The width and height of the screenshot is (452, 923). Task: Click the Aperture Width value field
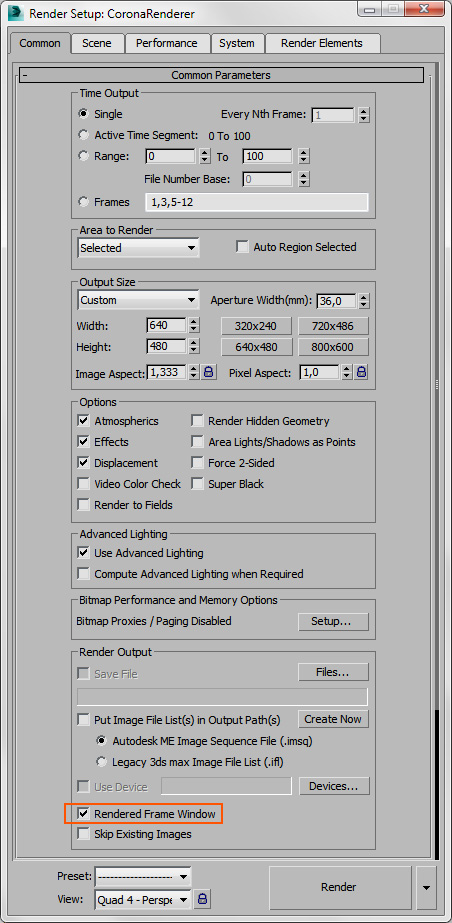click(x=337, y=301)
